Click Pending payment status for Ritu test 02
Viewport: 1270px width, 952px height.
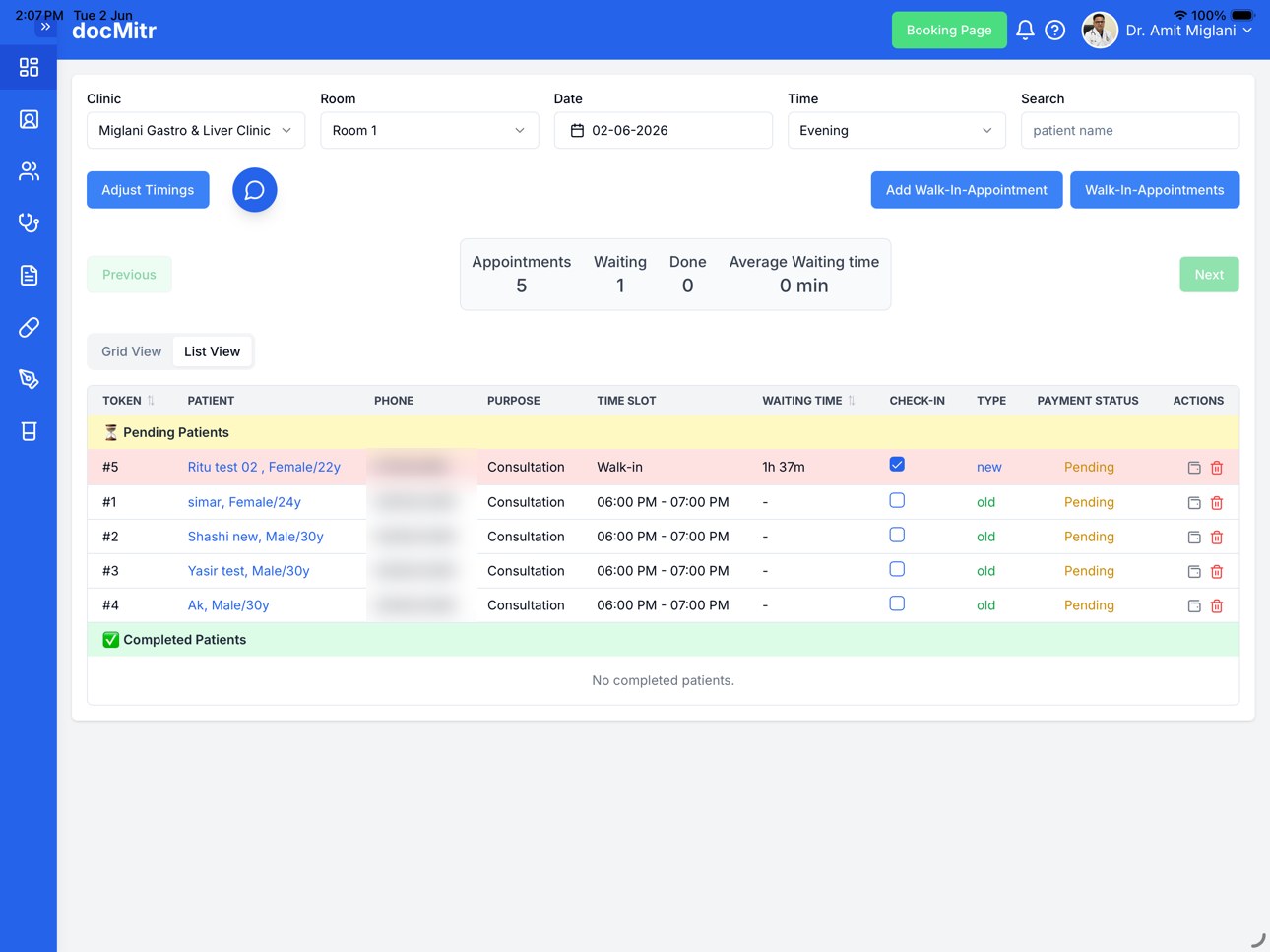(x=1089, y=467)
